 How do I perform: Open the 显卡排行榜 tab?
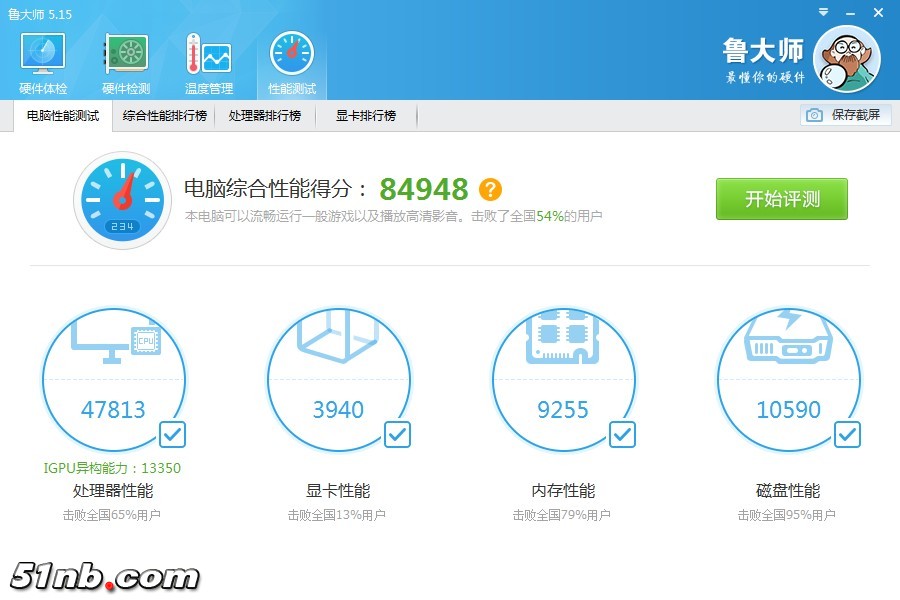[x=366, y=116]
